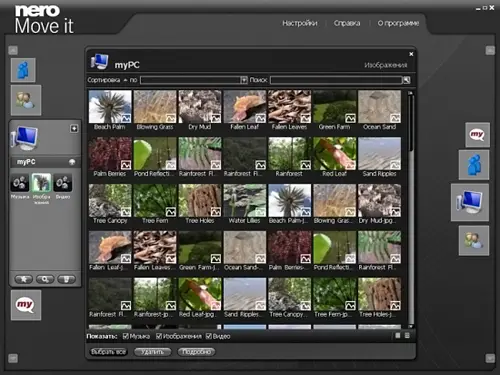Select the blue person device in right sidebar
Screen dimensions: 500x375
tap(474, 165)
